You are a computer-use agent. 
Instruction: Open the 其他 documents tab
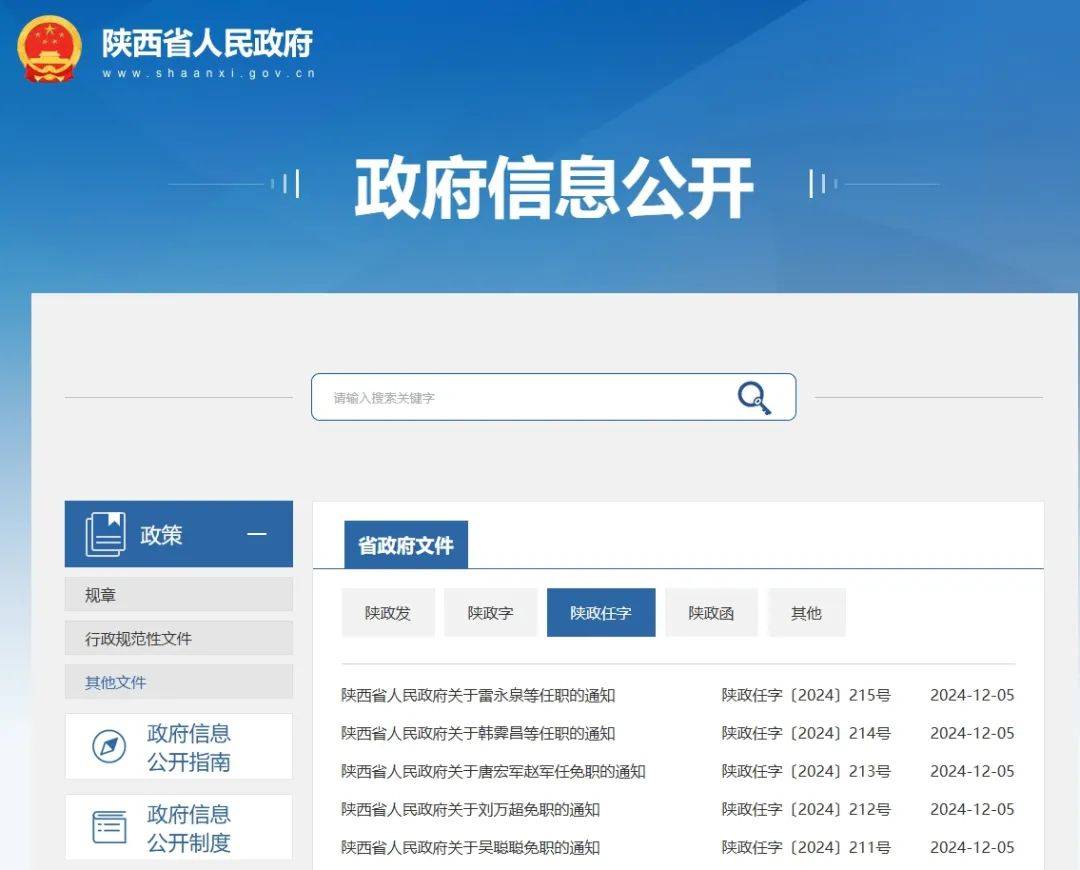pos(806,612)
